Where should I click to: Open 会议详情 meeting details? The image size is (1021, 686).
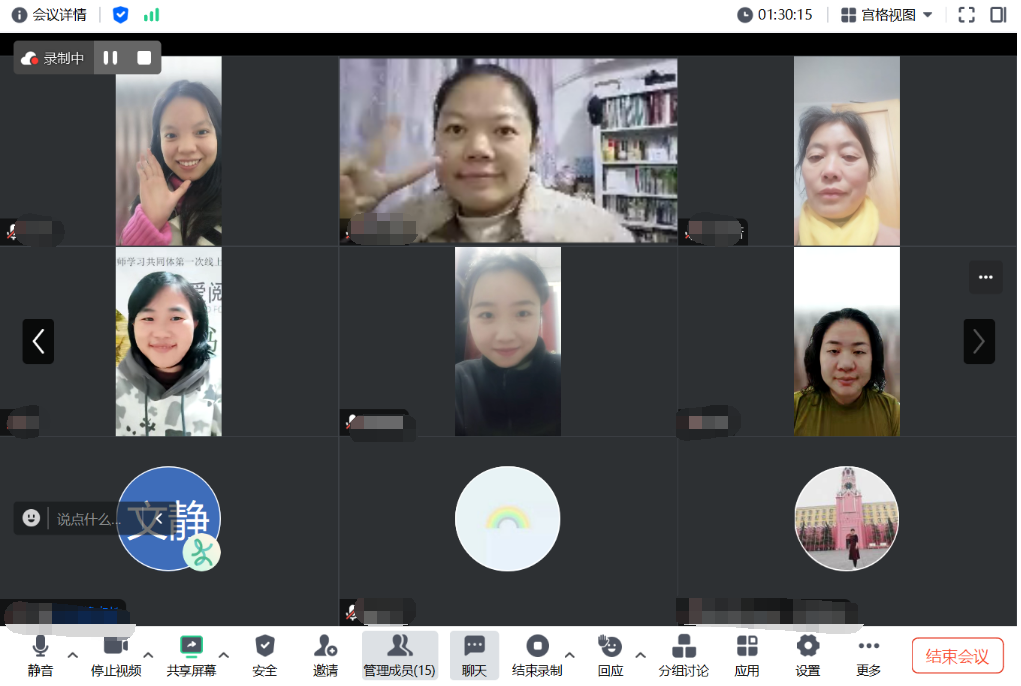[x=49, y=15]
